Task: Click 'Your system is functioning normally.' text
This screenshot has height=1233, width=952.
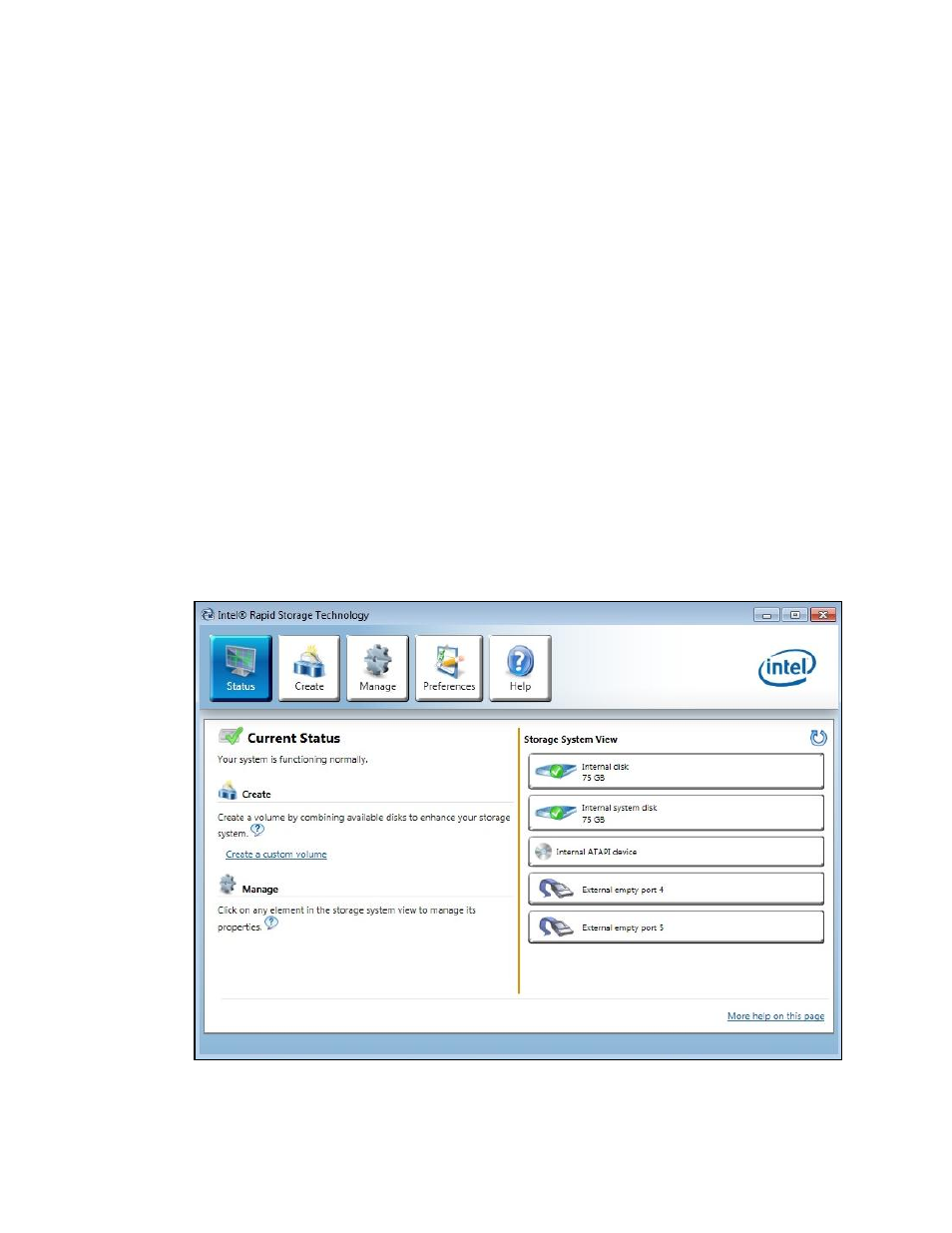Action: point(292,760)
